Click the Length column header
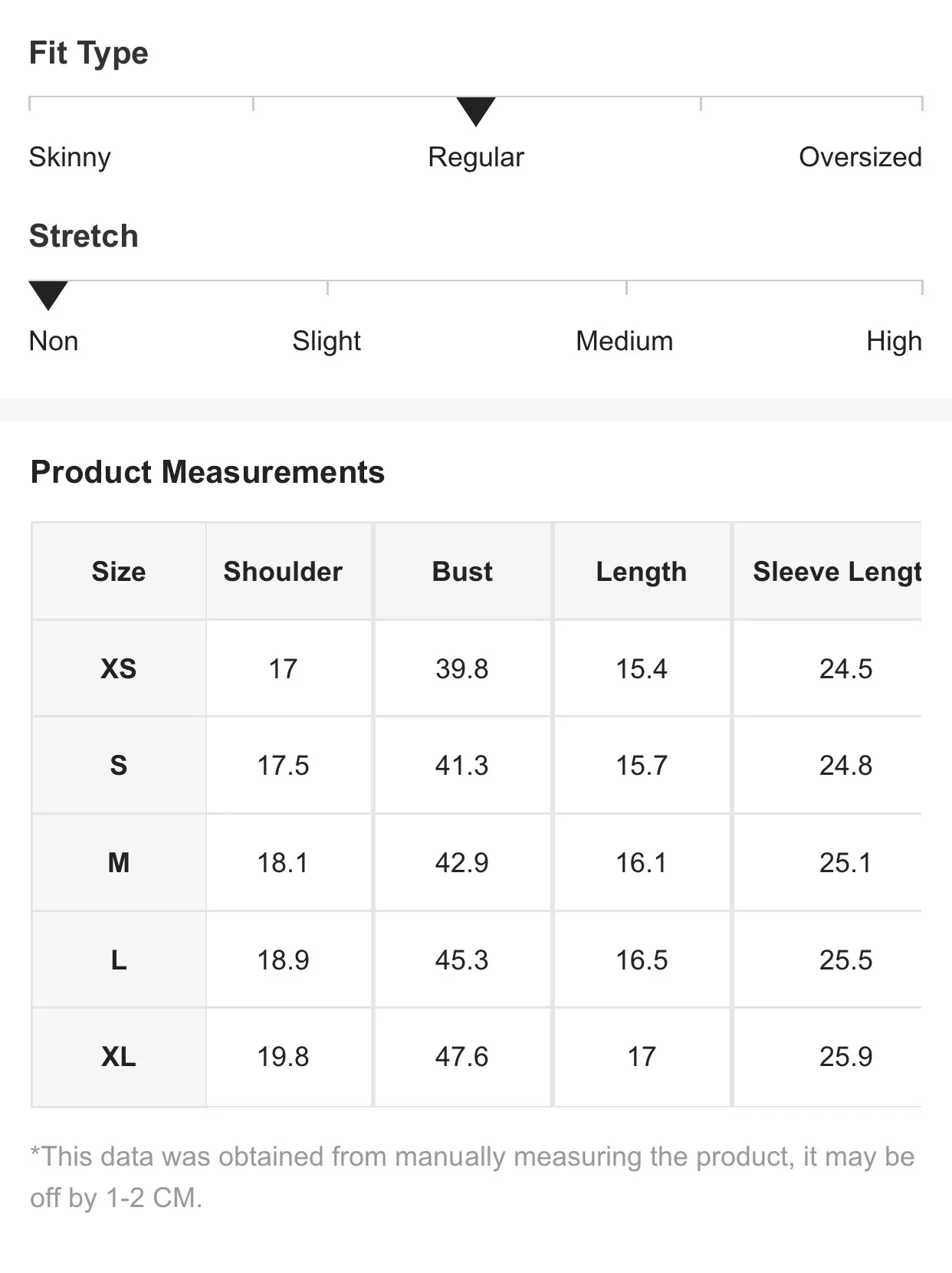Screen dimensions: 952x1273 642,572
